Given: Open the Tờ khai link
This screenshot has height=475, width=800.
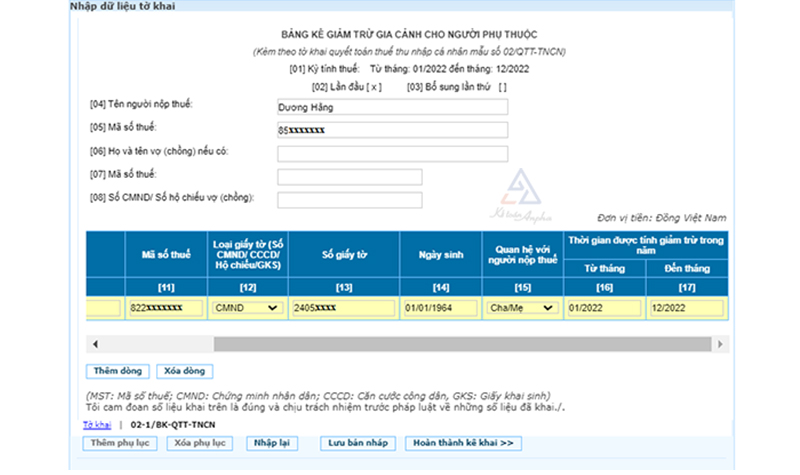Looking at the screenshot, I should pyautogui.click(x=97, y=425).
